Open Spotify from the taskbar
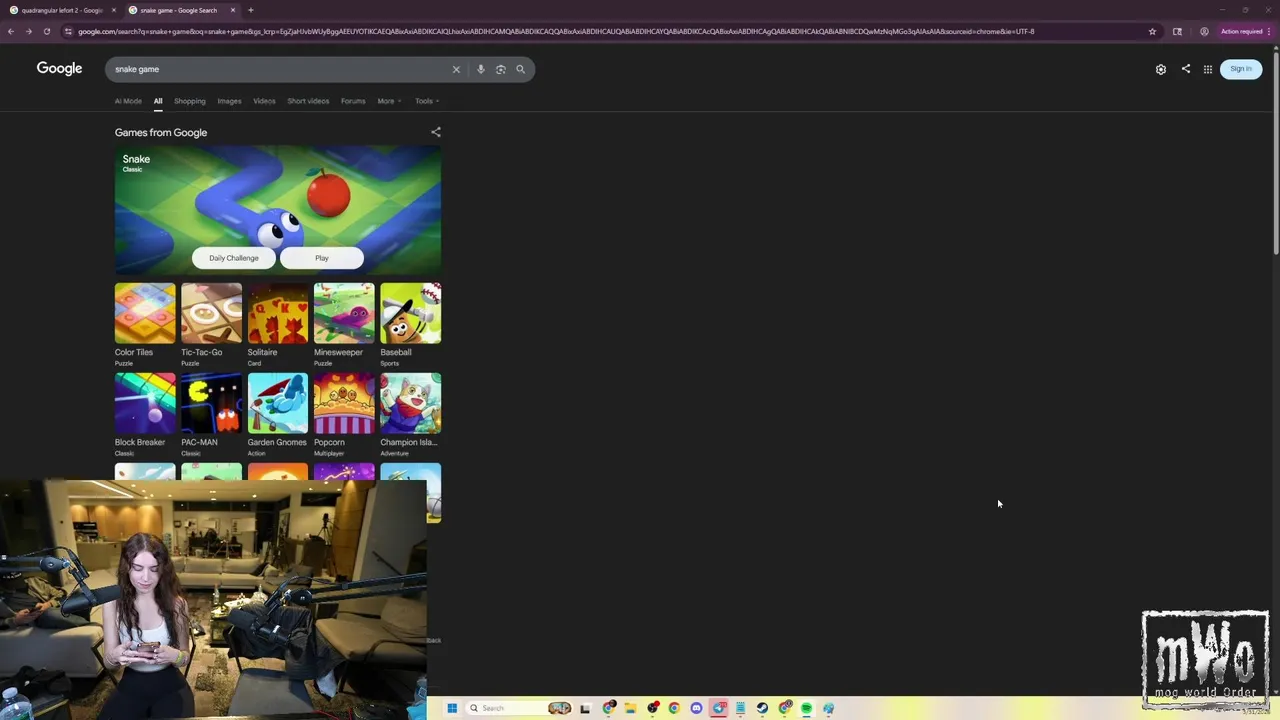1280x720 pixels. pos(807,708)
